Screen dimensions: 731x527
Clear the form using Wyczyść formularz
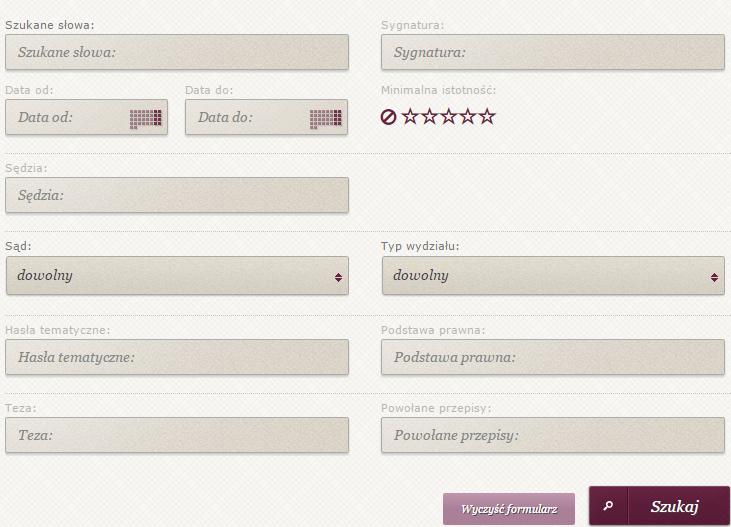[x=509, y=509]
